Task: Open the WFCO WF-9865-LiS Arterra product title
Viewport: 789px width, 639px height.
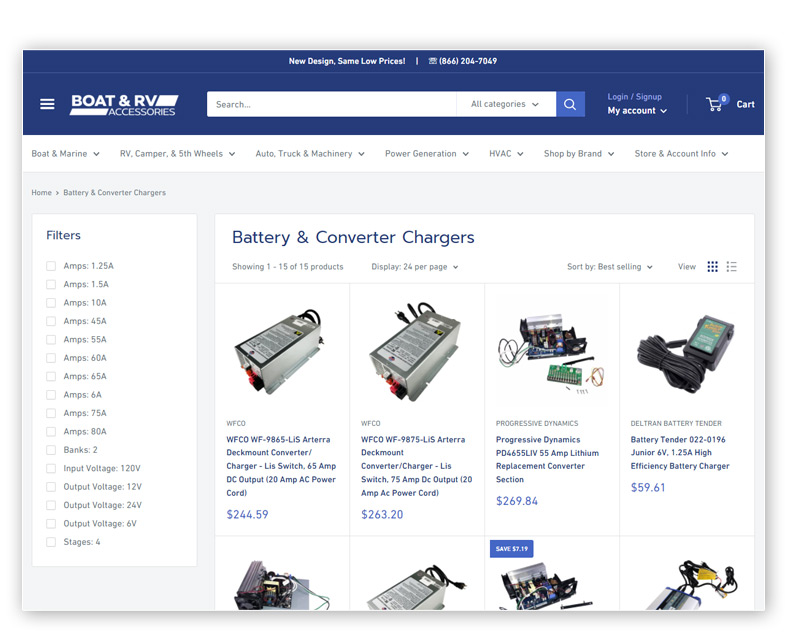Action: (x=281, y=466)
